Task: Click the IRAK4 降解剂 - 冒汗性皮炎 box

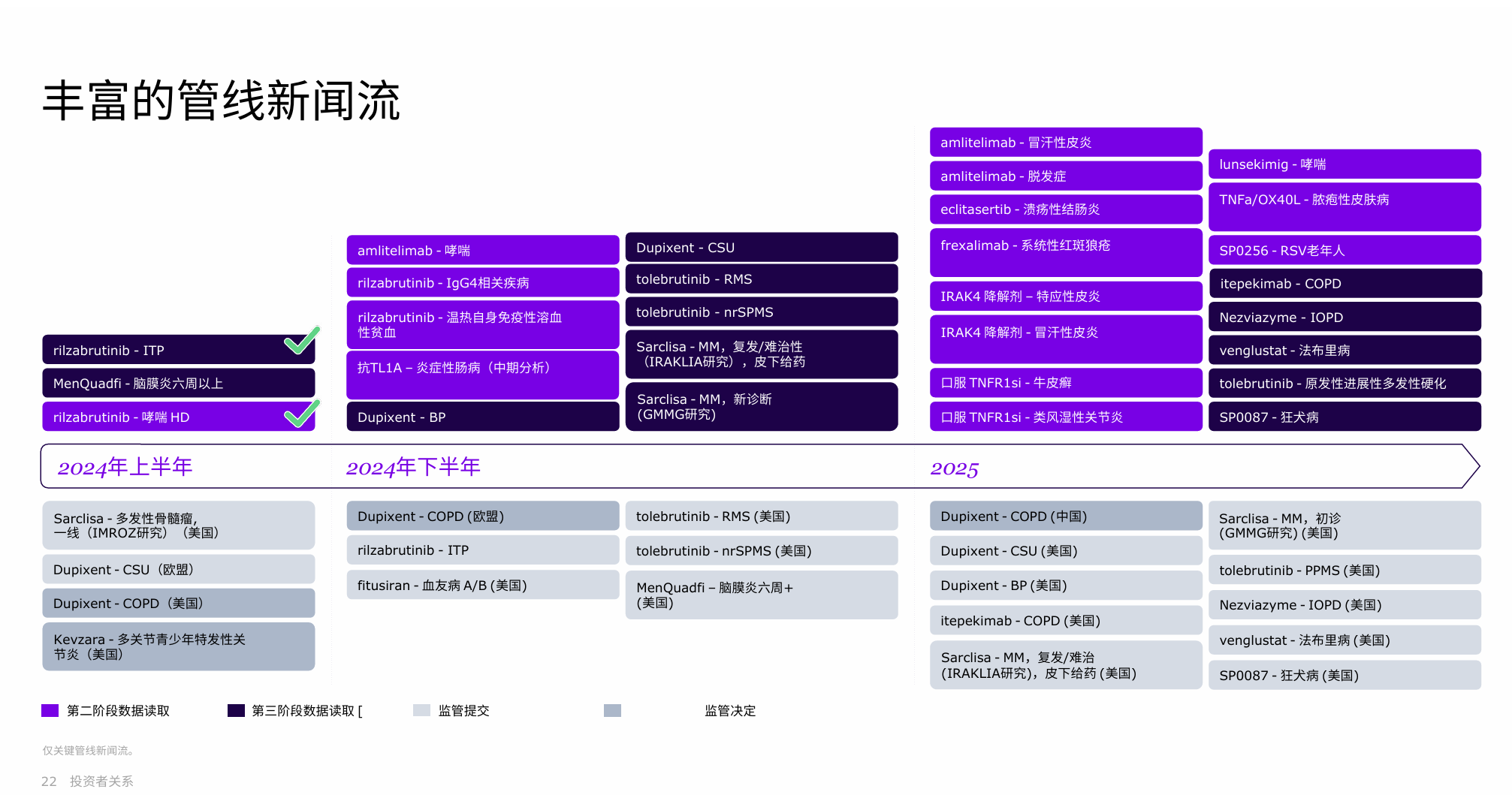Action: pos(1066,339)
